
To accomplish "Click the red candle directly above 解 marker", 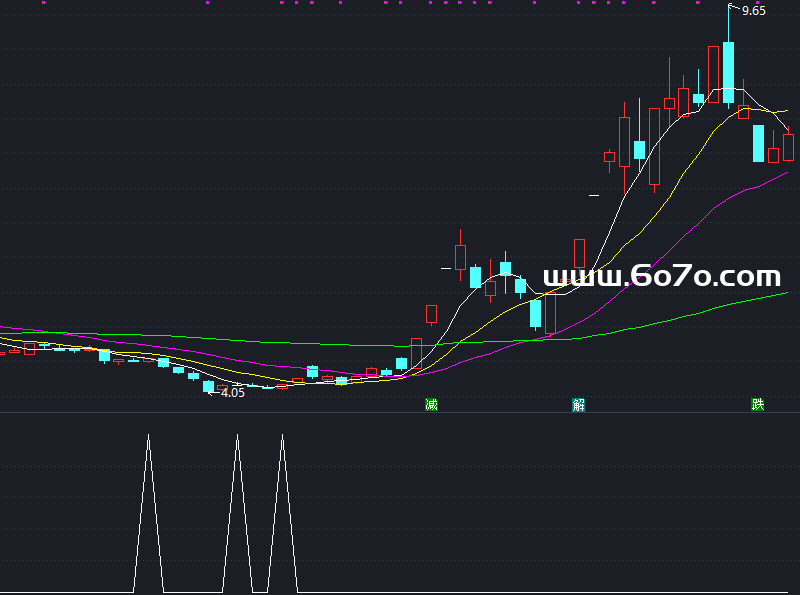I will tap(579, 254).
